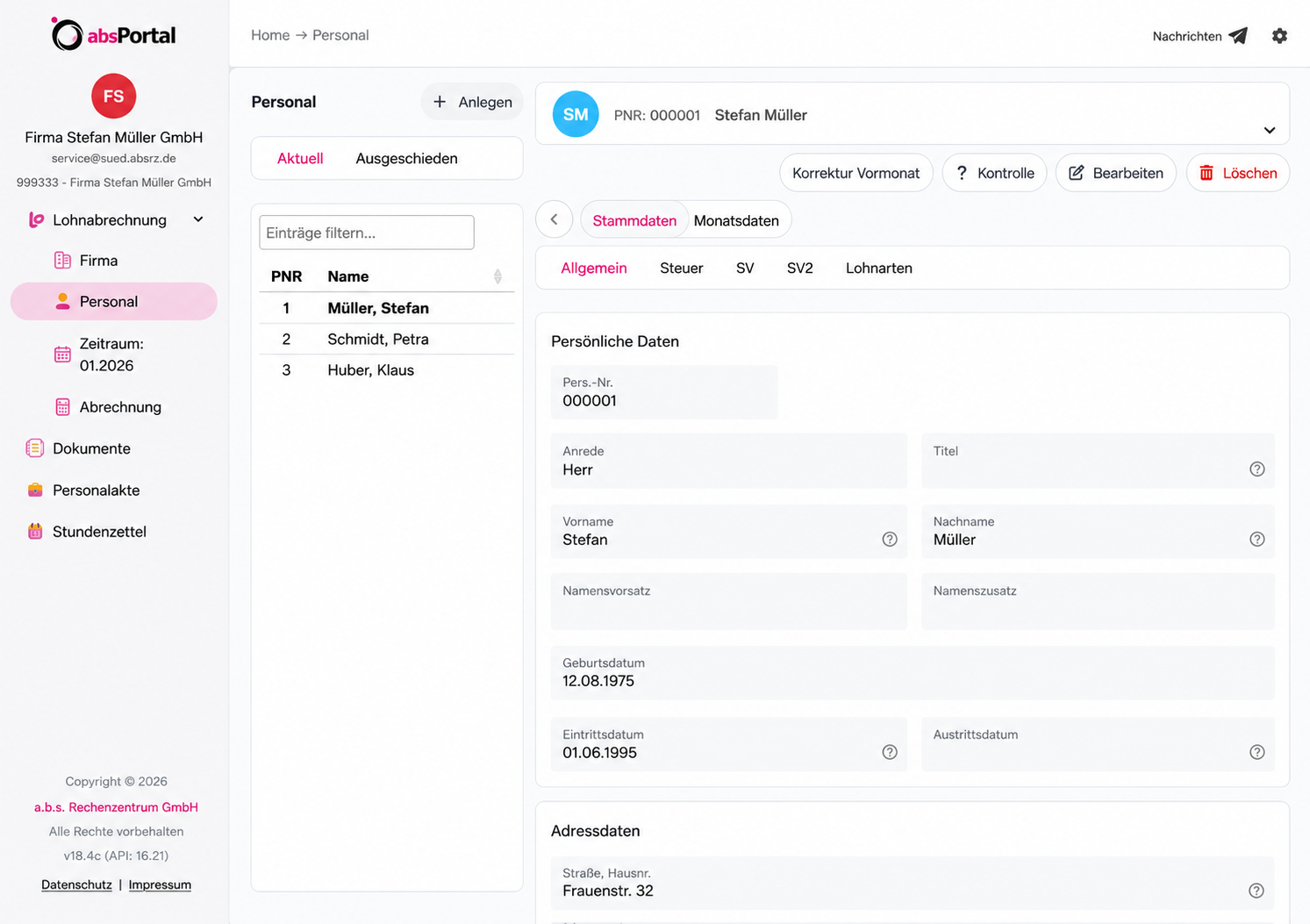Click the help icon in Straße, Hausnr. field
This screenshot has width=1310, height=924.
(1256, 891)
